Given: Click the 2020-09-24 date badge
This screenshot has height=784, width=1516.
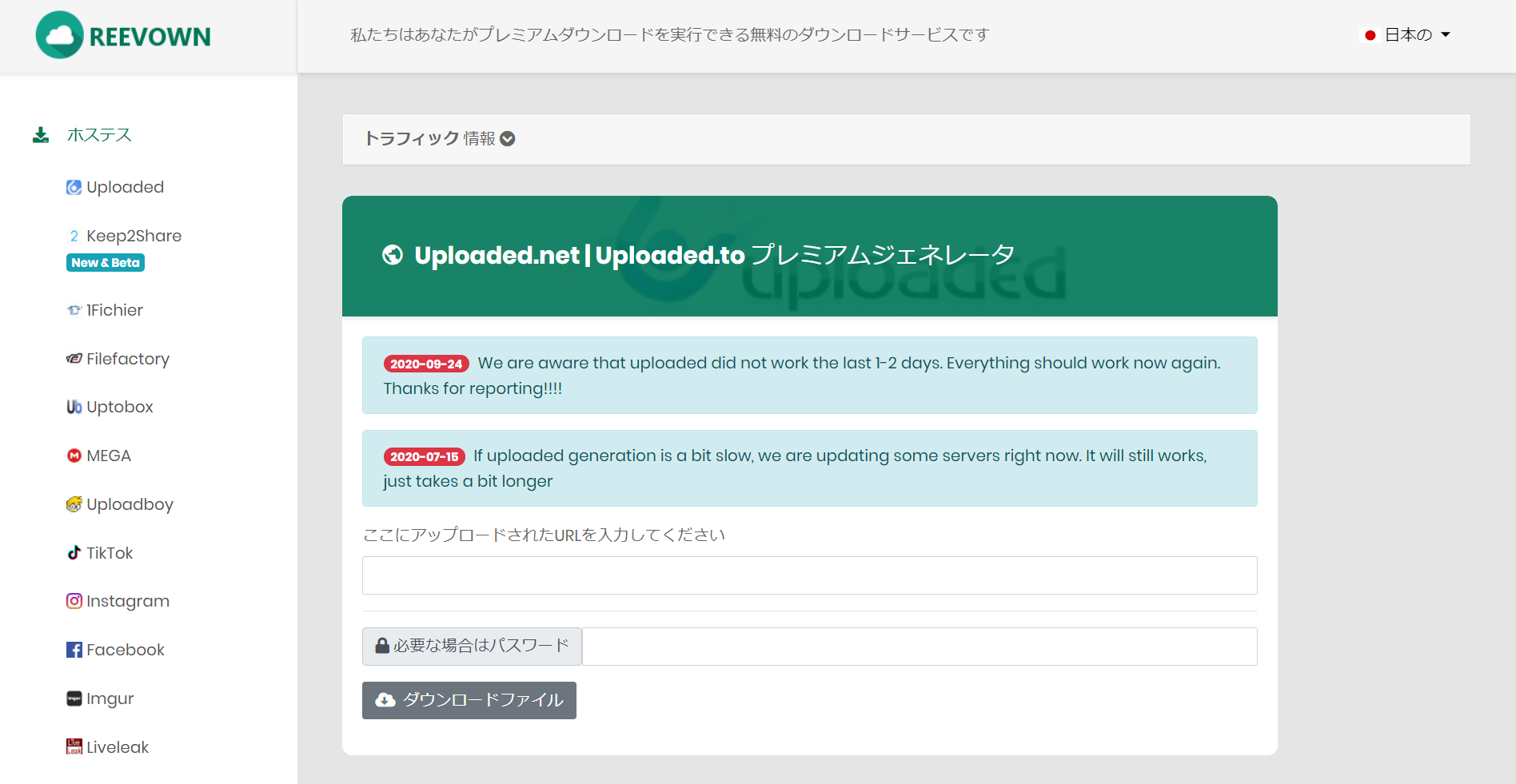Looking at the screenshot, I should pos(426,364).
